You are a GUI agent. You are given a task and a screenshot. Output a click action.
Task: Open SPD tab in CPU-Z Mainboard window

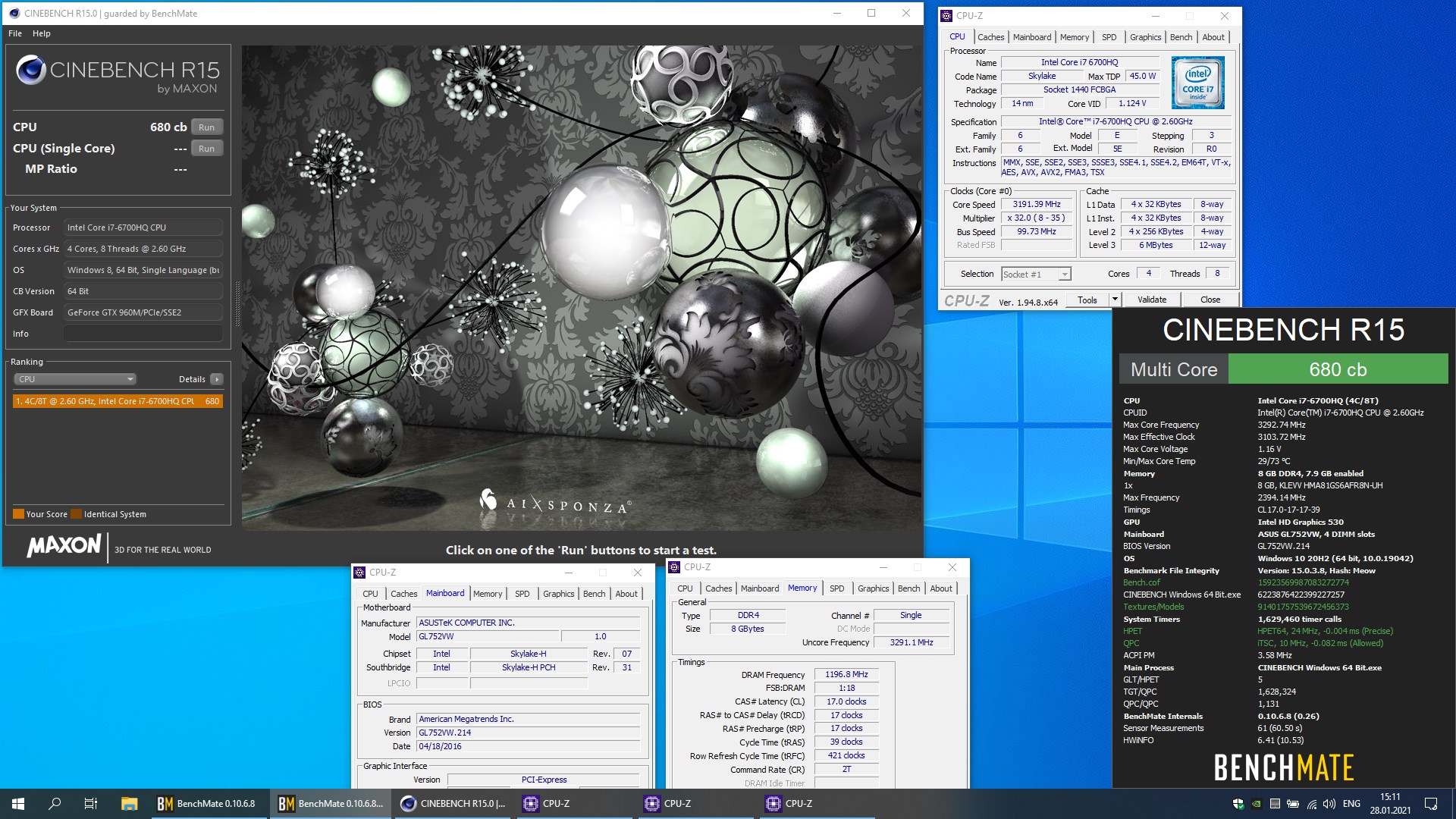pyautogui.click(x=522, y=594)
